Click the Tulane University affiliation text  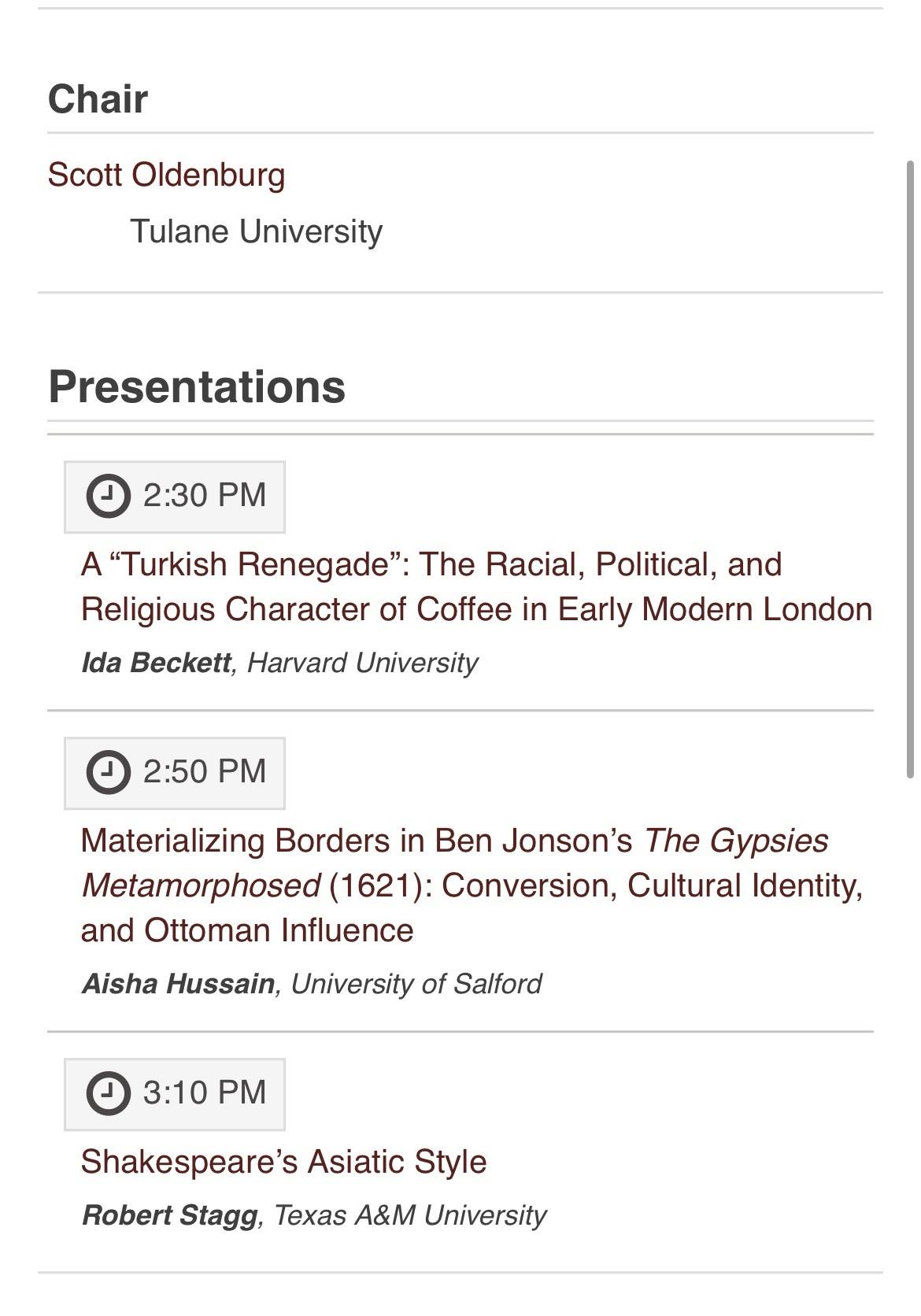(256, 231)
